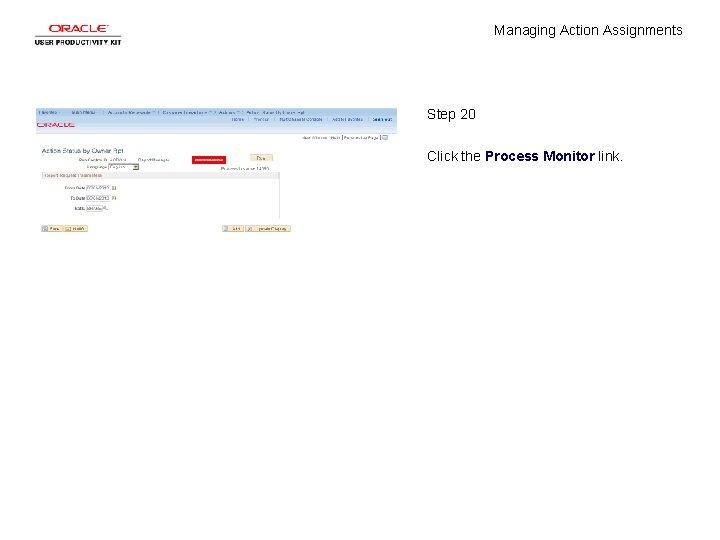Open the Main Menu
The width and height of the screenshot is (720, 540).
(84, 112)
